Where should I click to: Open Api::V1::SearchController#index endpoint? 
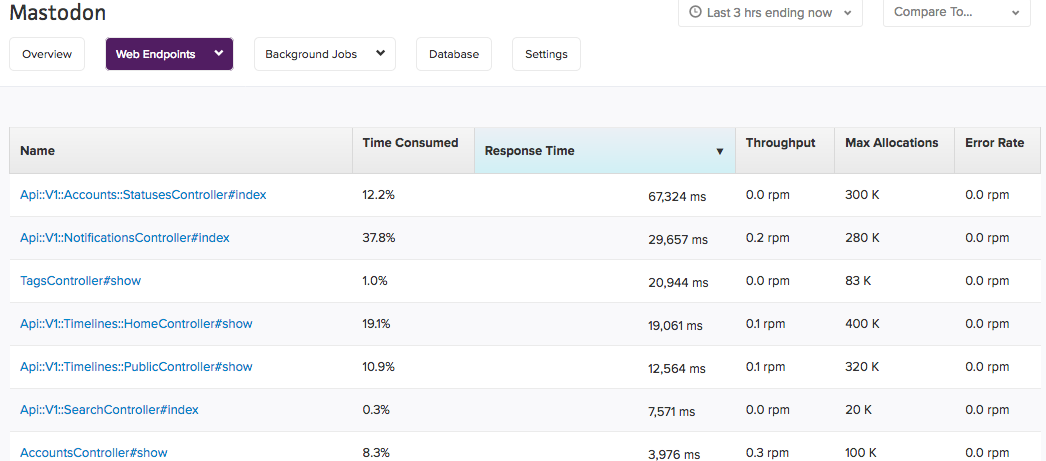click(x=109, y=410)
